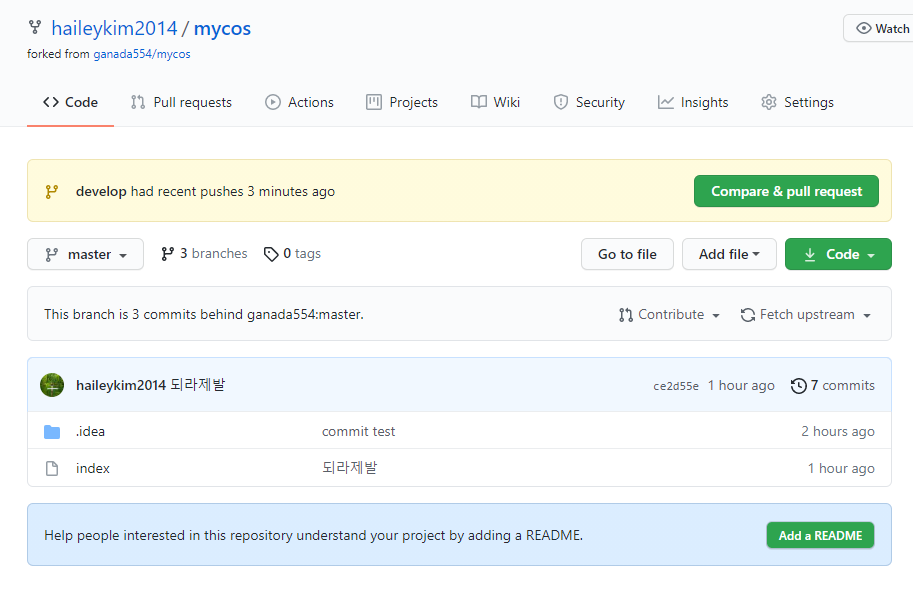
Task: Click '1 hour ago' beside the commit hash
Action: coord(741,386)
